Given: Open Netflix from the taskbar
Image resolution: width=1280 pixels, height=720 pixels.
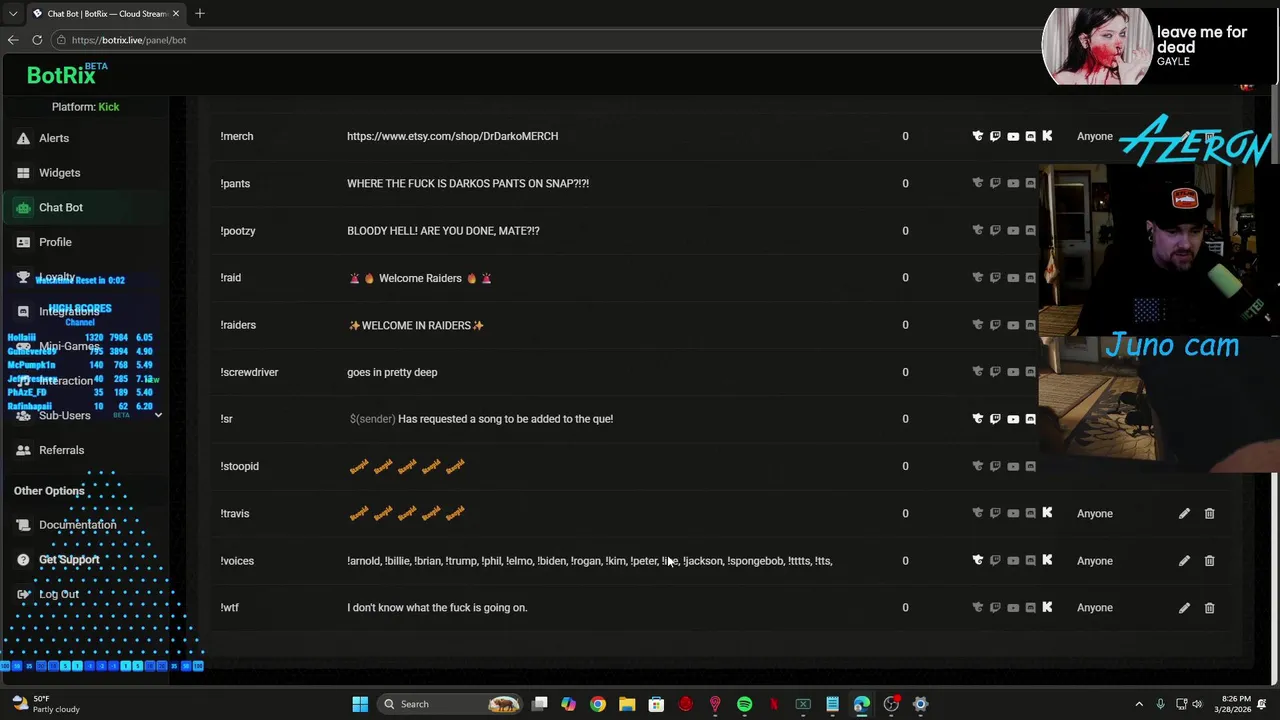Looking at the screenshot, I should click(x=774, y=704).
